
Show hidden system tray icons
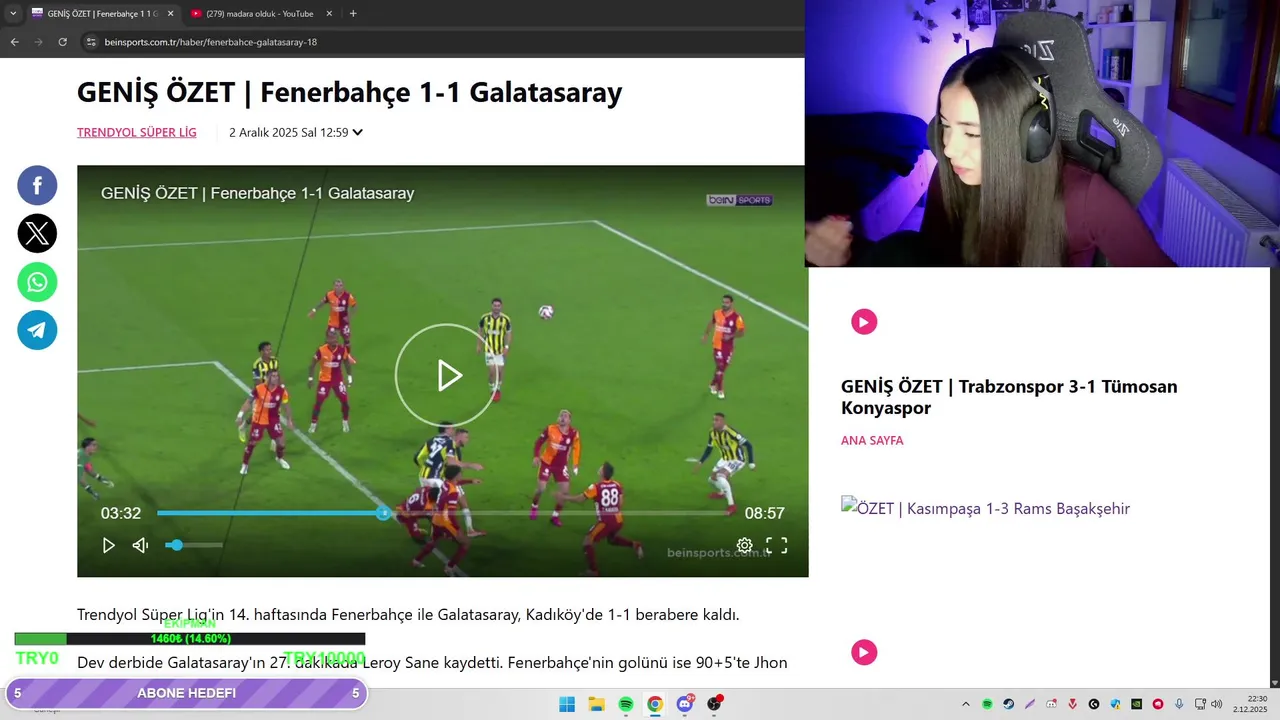coord(966,704)
